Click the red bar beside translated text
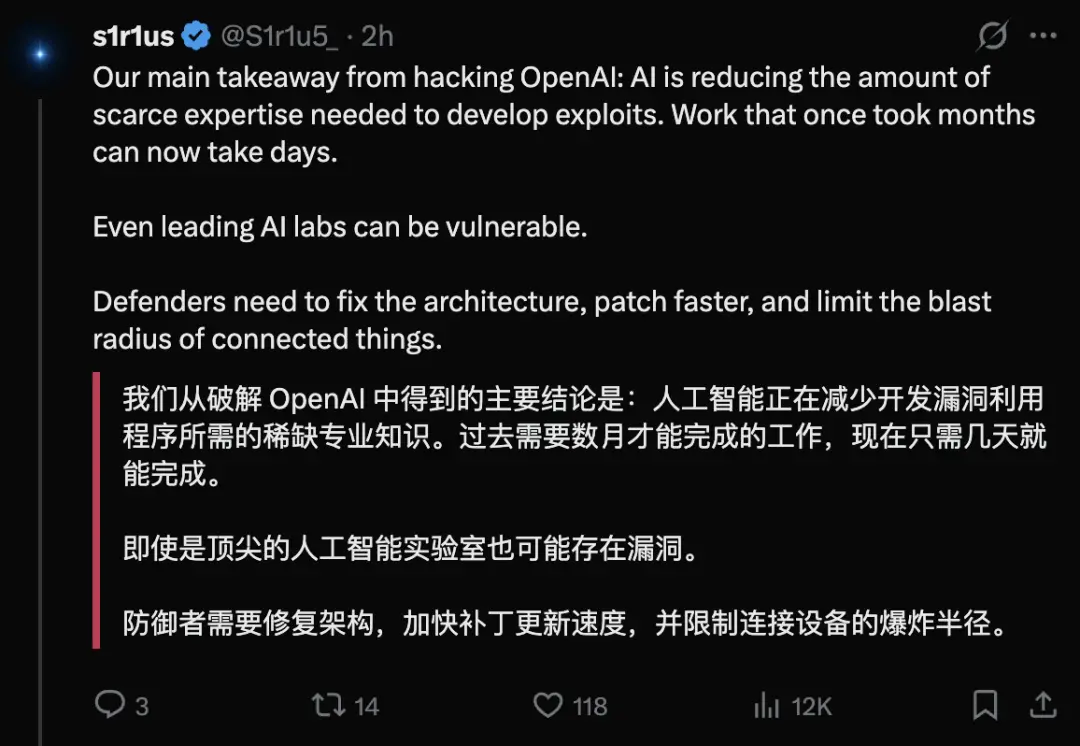This screenshot has width=1080, height=746. pos(96,510)
